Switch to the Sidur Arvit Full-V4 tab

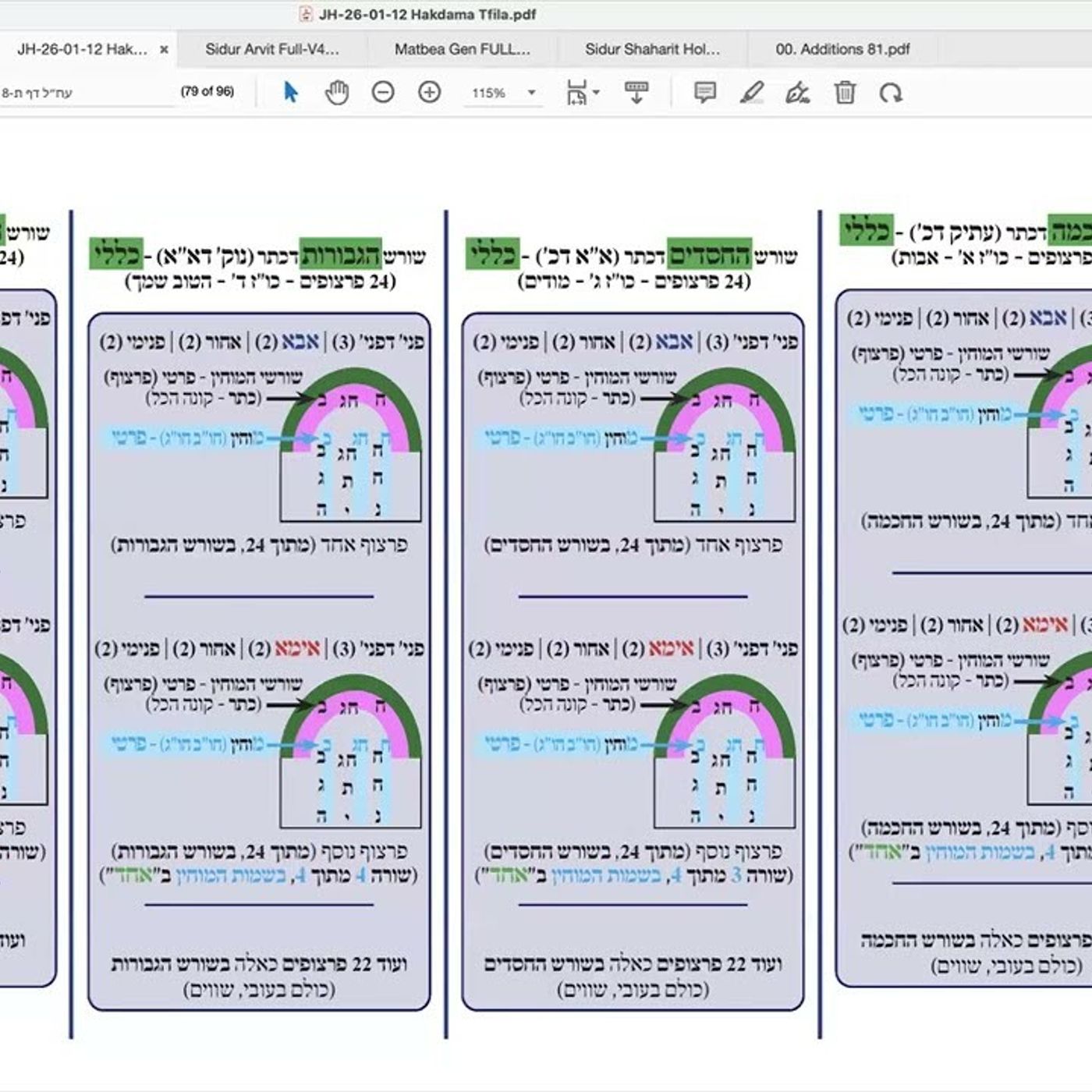[x=272, y=49]
